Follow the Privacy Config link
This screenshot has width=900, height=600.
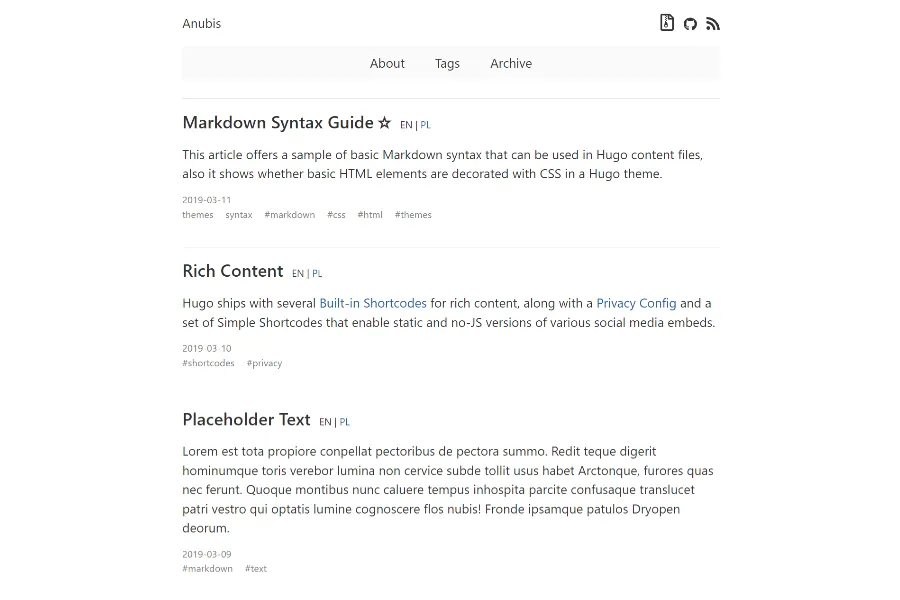pyautogui.click(x=636, y=303)
